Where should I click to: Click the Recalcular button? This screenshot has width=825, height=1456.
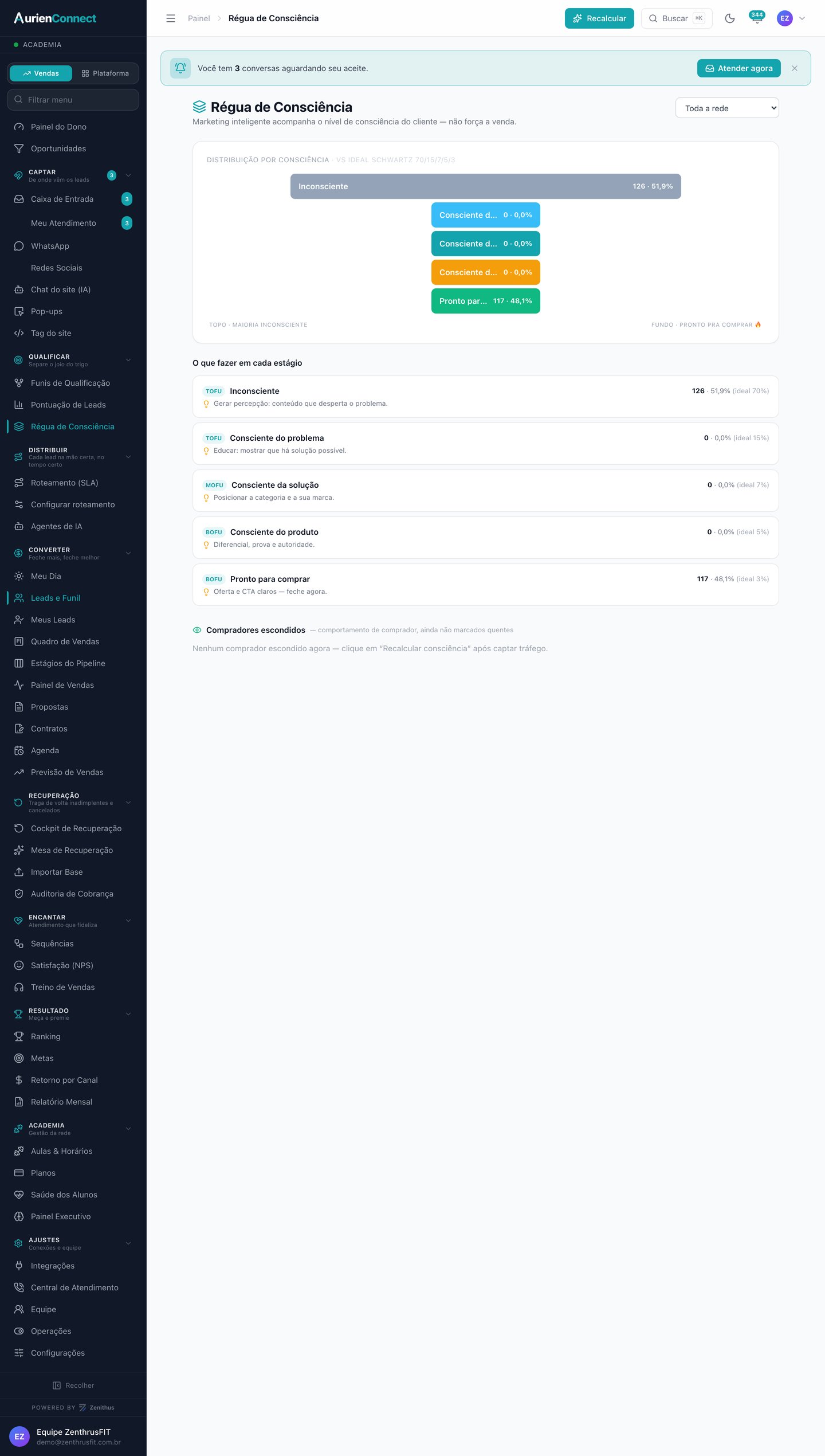click(599, 18)
